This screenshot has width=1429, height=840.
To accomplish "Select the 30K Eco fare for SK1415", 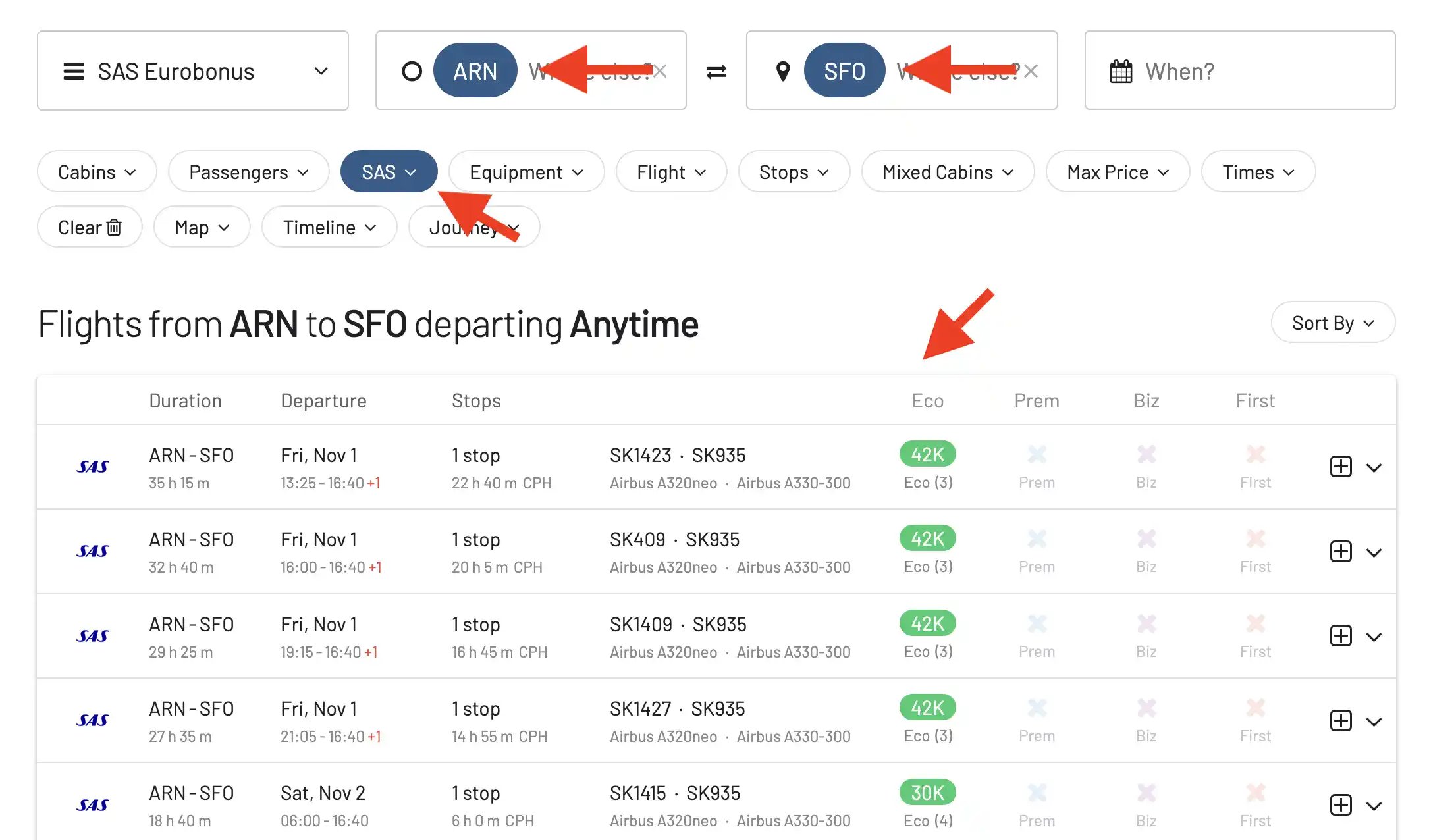I will click(927, 793).
